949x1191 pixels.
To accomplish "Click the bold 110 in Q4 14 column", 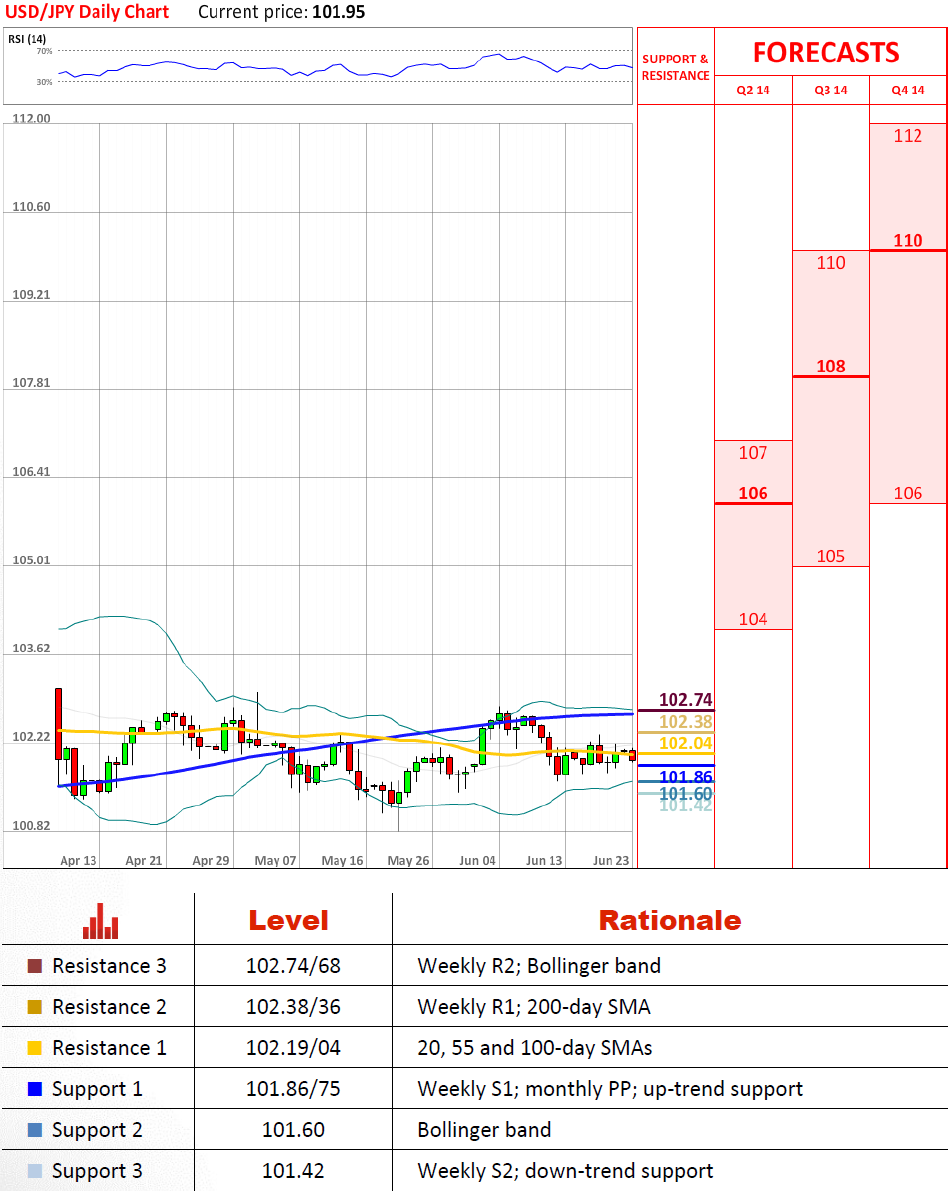I will 908,241.
